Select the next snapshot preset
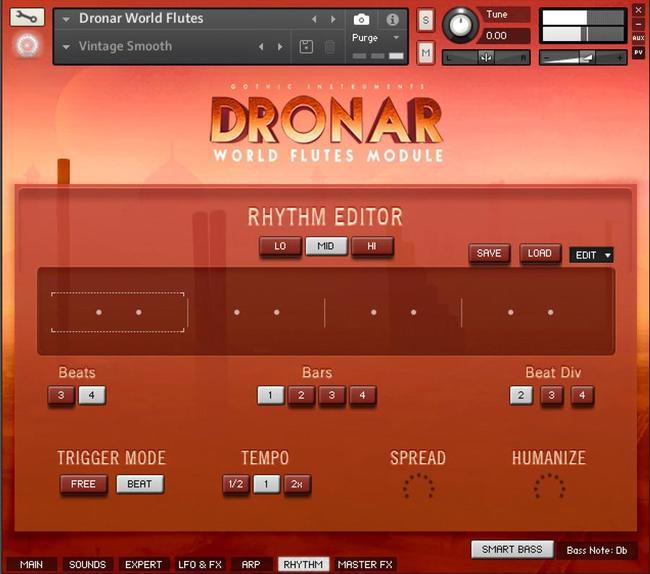 click(x=280, y=46)
